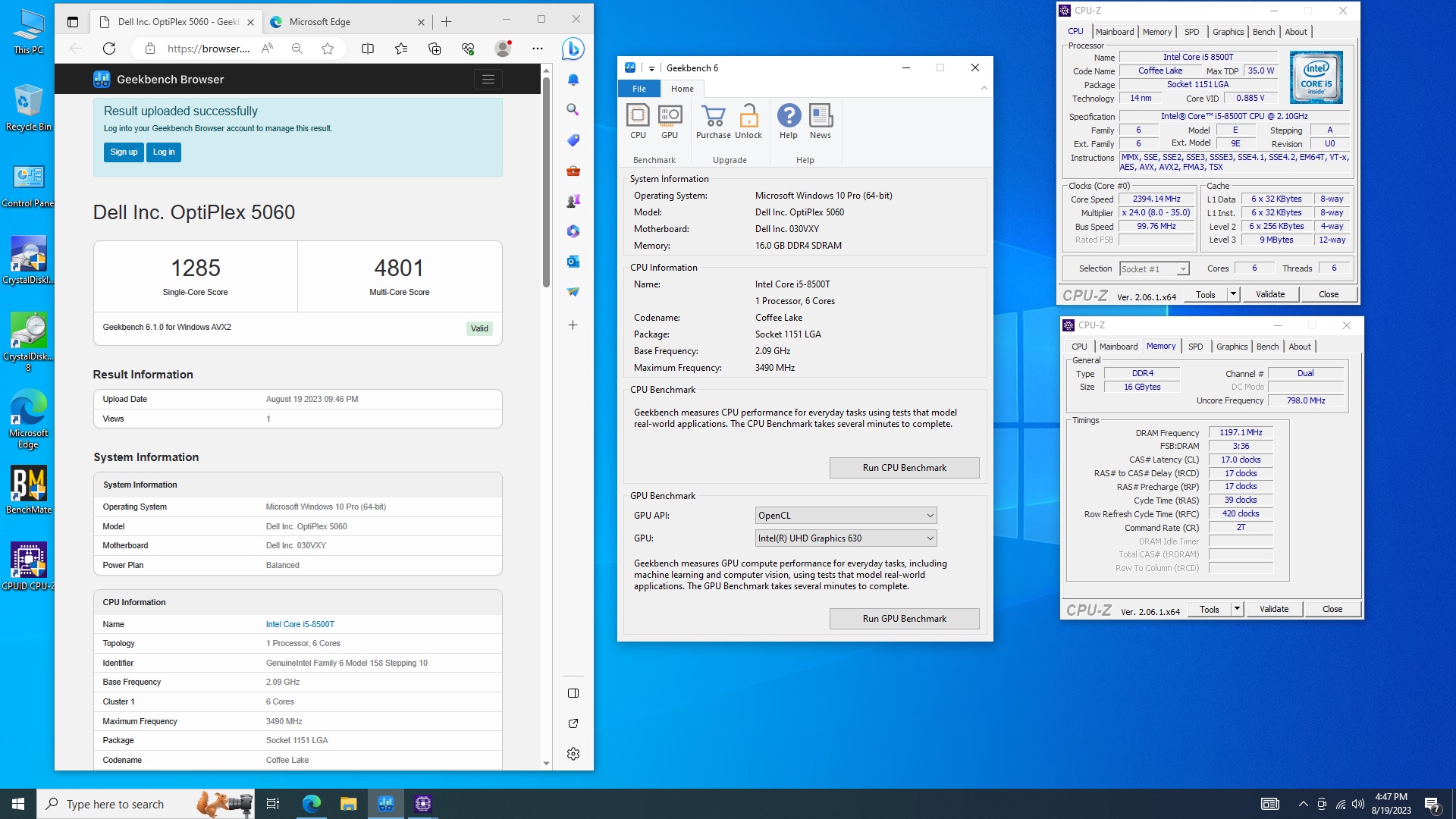Open the Windows Start menu

point(18,804)
